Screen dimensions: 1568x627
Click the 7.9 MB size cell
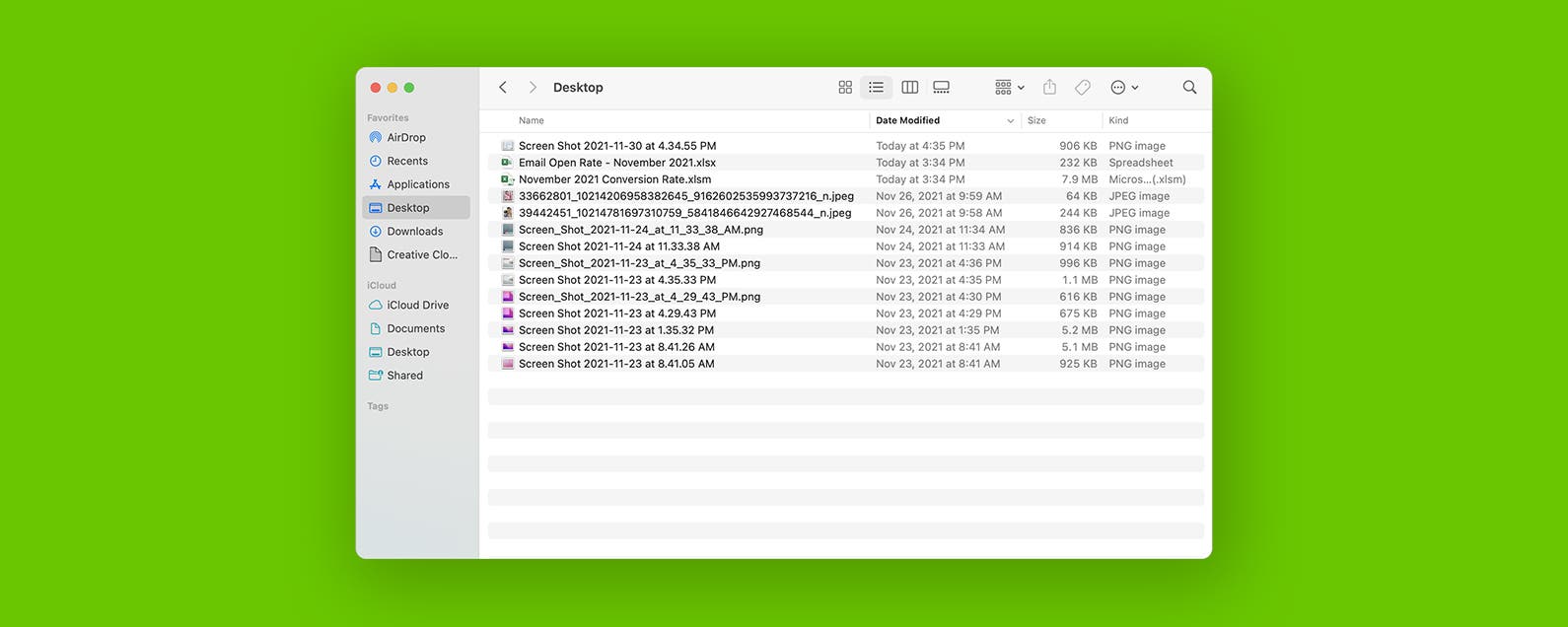point(1079,179)
